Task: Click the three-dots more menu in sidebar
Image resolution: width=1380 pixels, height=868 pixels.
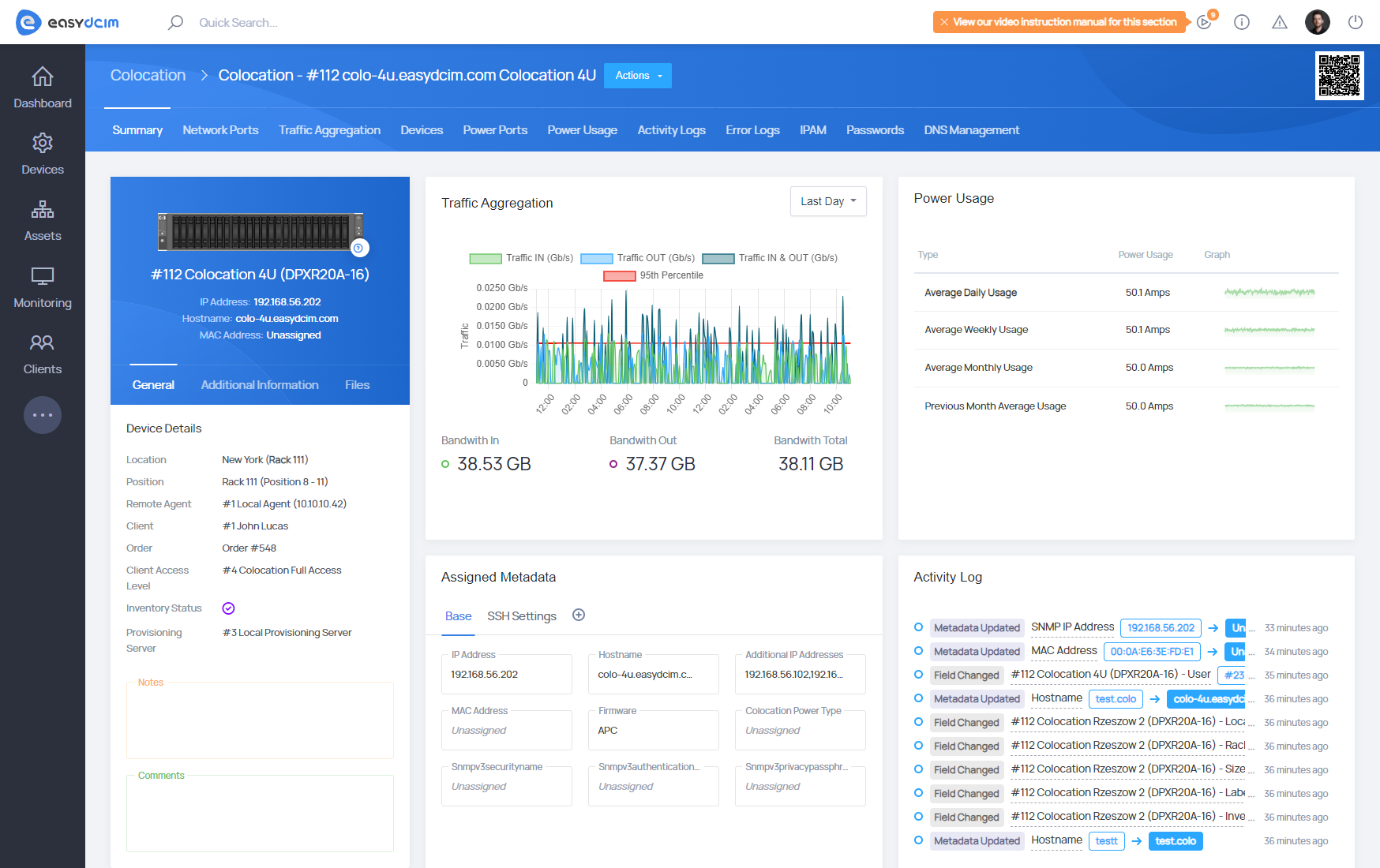Action: coord(43,415)
